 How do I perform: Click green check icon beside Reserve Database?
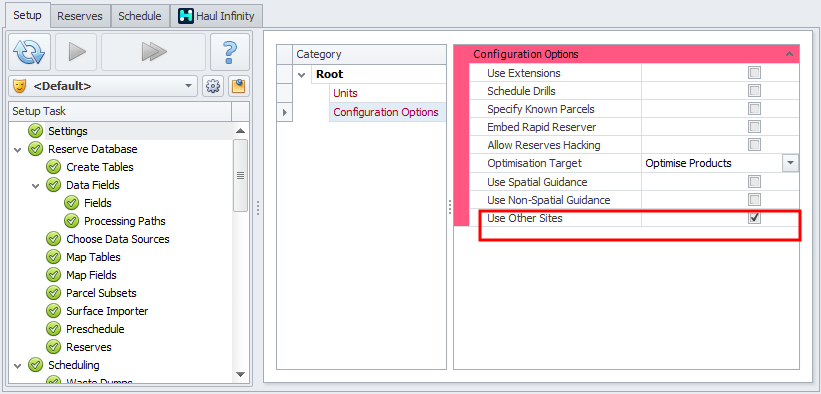coord(35,149)
